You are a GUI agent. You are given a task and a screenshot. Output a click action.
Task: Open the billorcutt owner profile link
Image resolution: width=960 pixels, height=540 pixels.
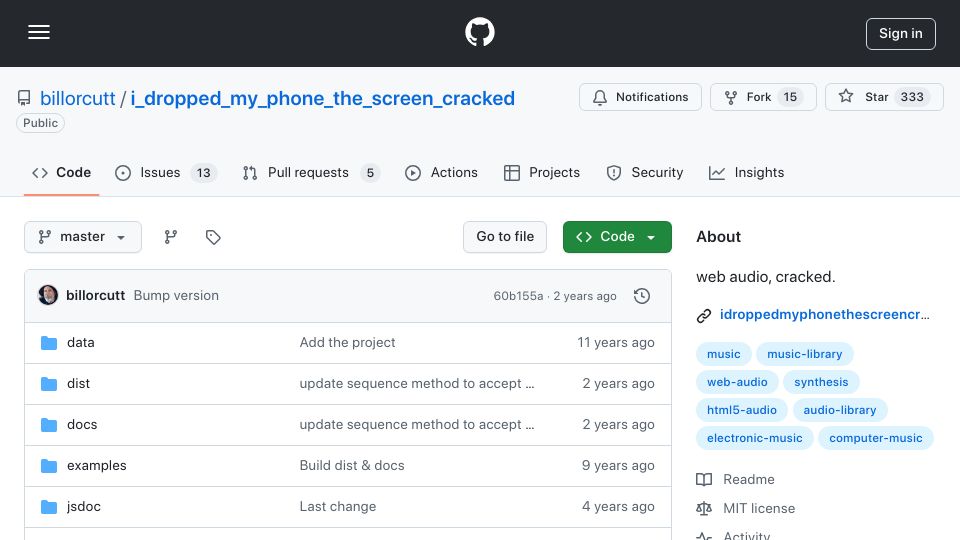tap(78, 98)
